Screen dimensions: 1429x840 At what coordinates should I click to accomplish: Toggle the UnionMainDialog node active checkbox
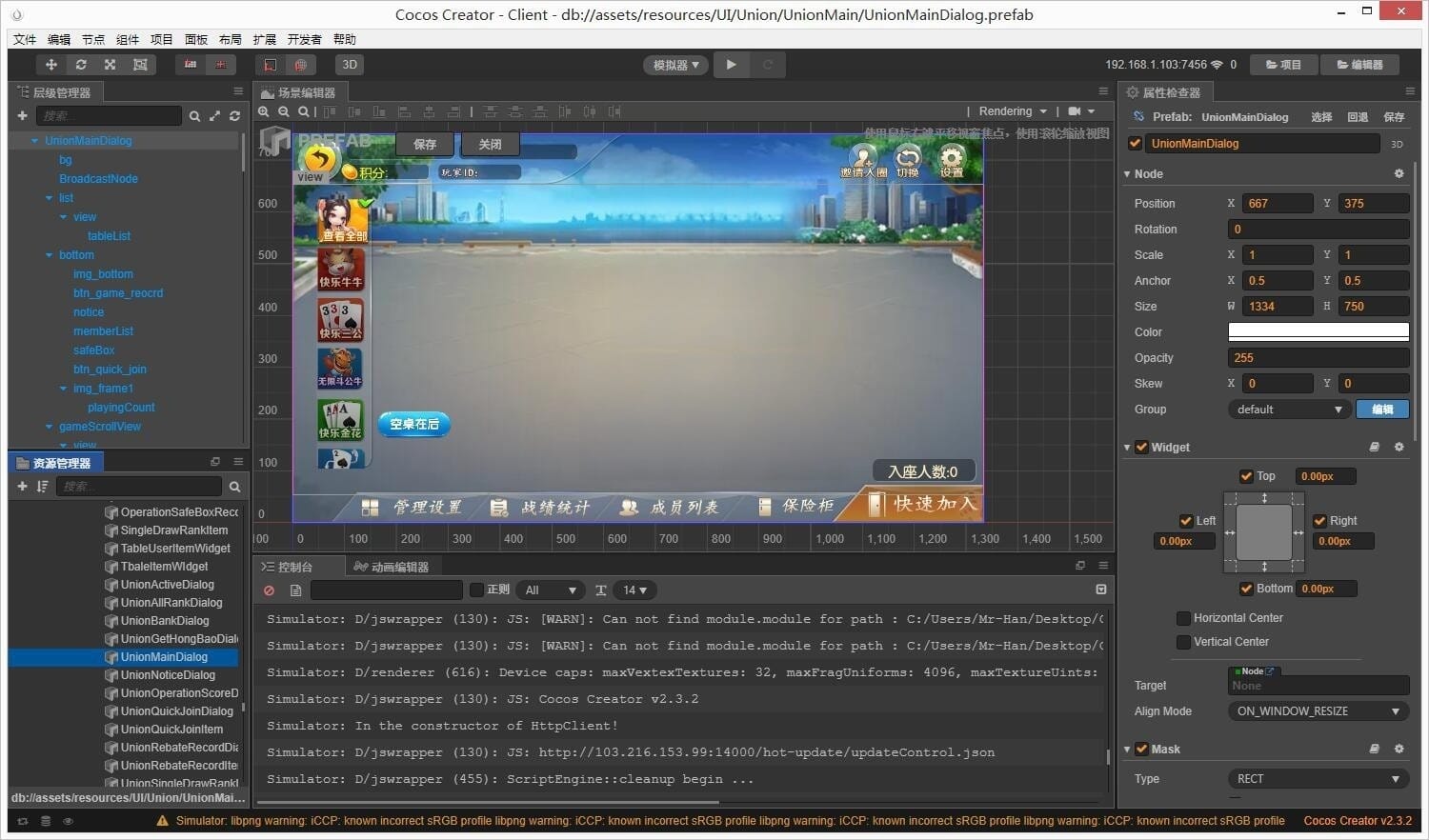(1135, 144)
